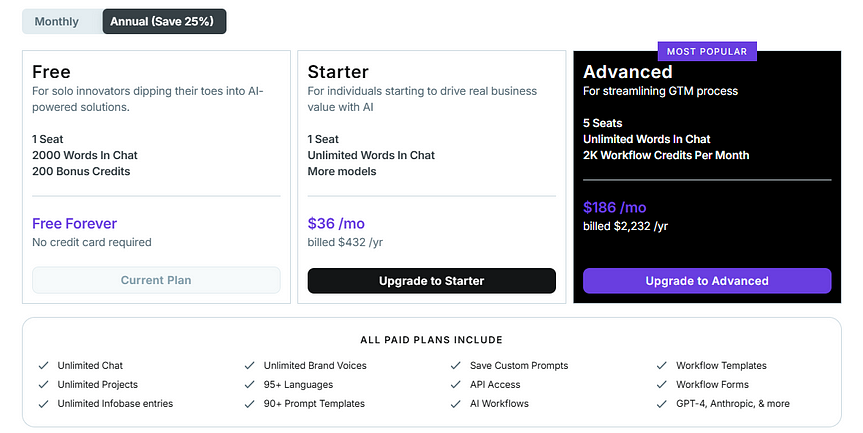The image size is (863, 433).
Task: Click checkmark beside Unlimited Chat
Action: point(43,366)
